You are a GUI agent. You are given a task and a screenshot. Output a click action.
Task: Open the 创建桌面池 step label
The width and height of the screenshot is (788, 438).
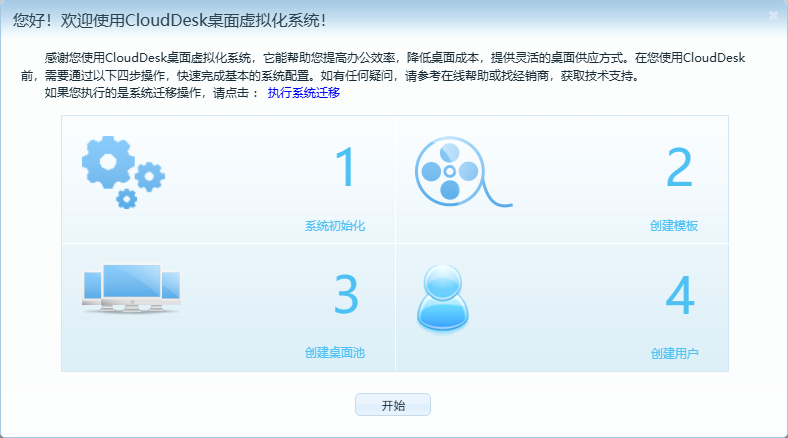pos(335,353)
